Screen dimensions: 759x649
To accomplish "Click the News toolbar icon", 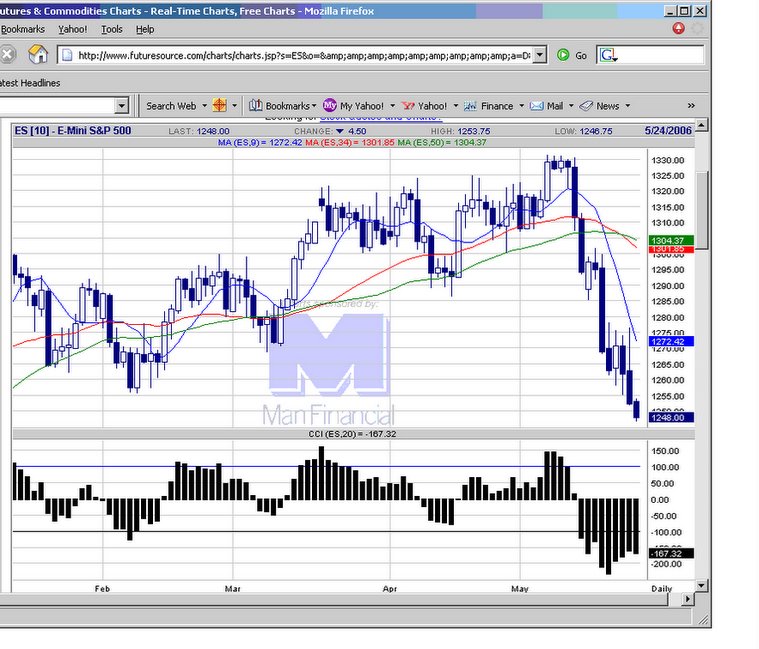I will pos(586,106).
